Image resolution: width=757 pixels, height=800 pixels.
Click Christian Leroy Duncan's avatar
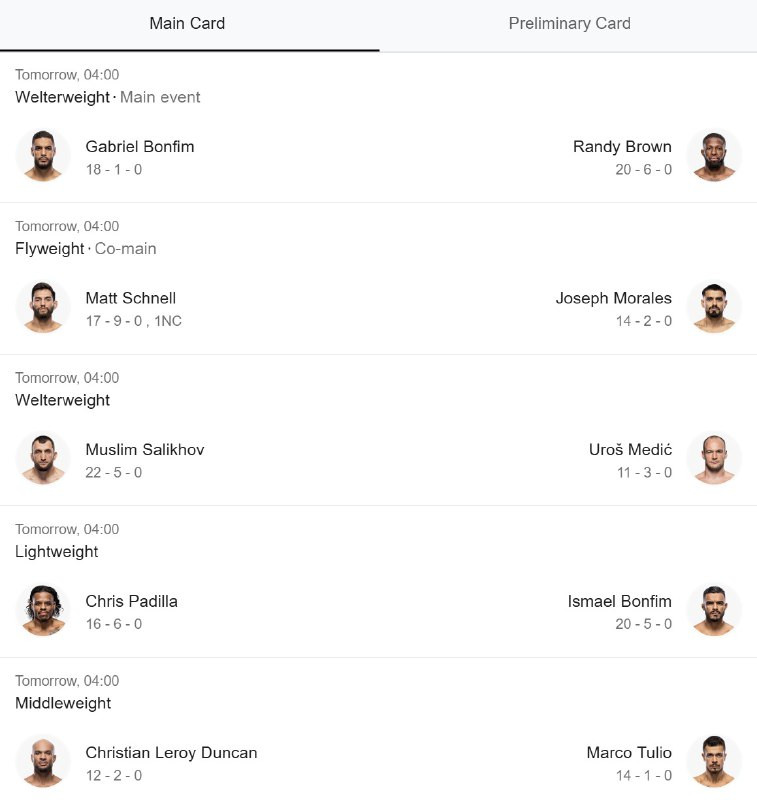click(43, 762)
